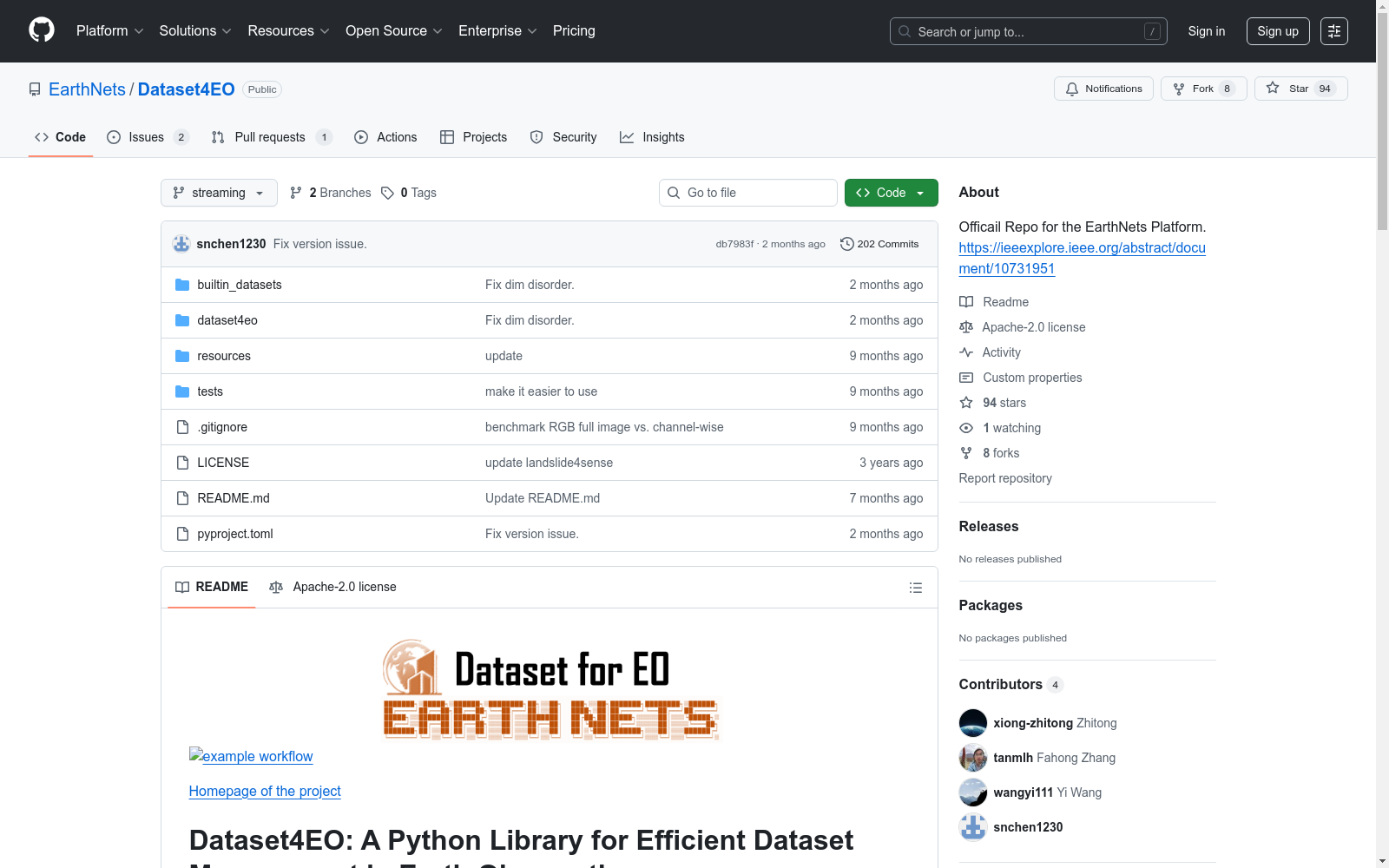Open the builtin_datasets folder
The width and height of the screenshot is (1389, 868).
tap(240, 285)
